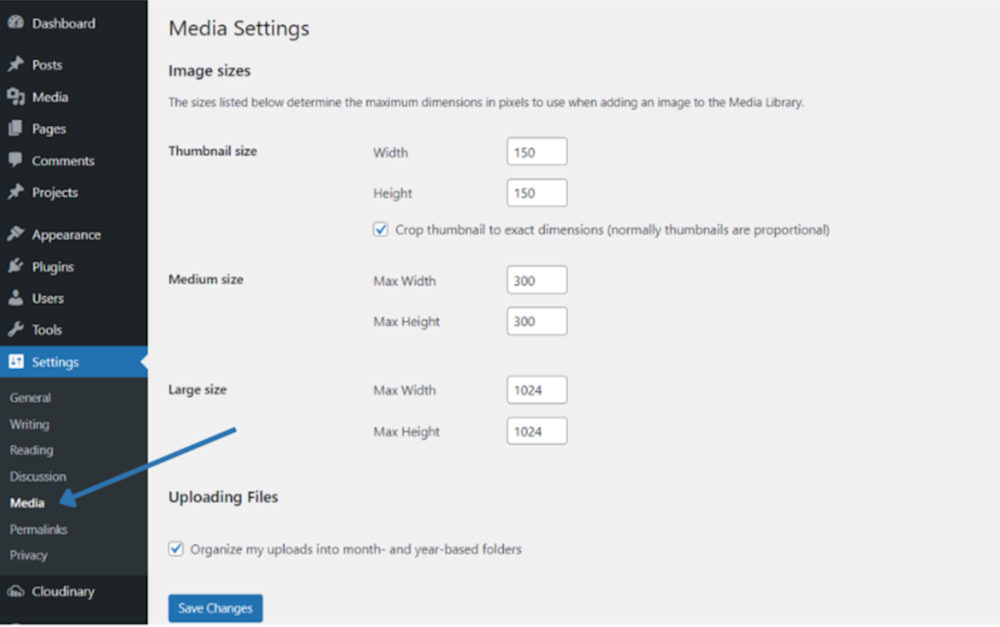Click the Uploading Files heading

point(223,497)
